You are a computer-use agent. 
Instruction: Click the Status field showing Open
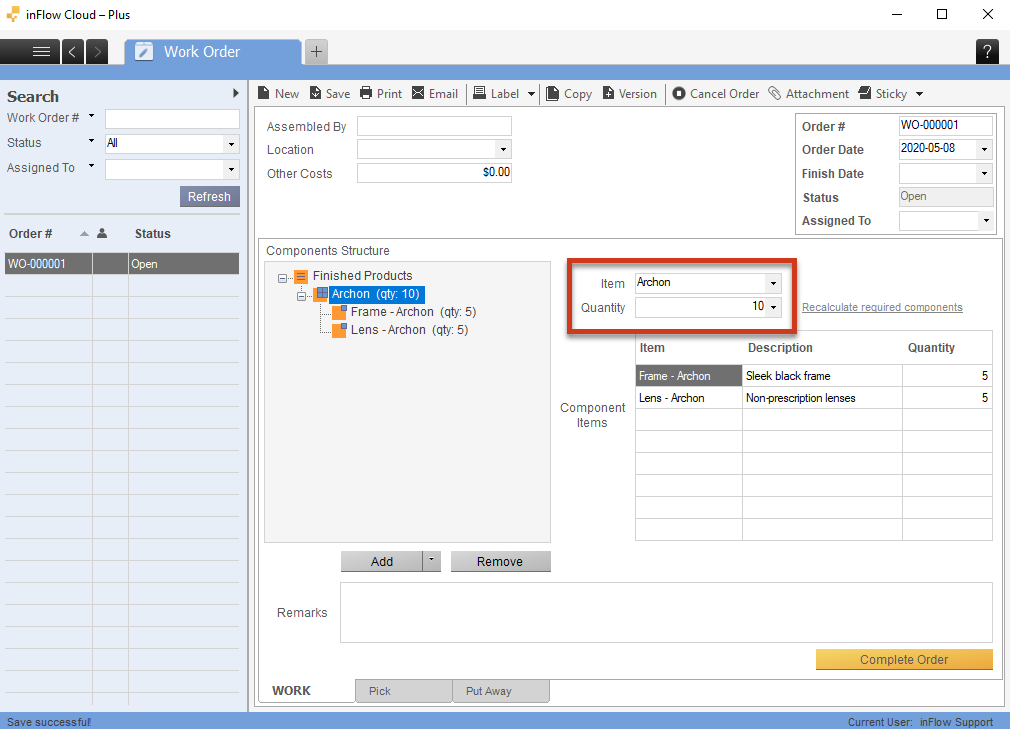[946, 196]
